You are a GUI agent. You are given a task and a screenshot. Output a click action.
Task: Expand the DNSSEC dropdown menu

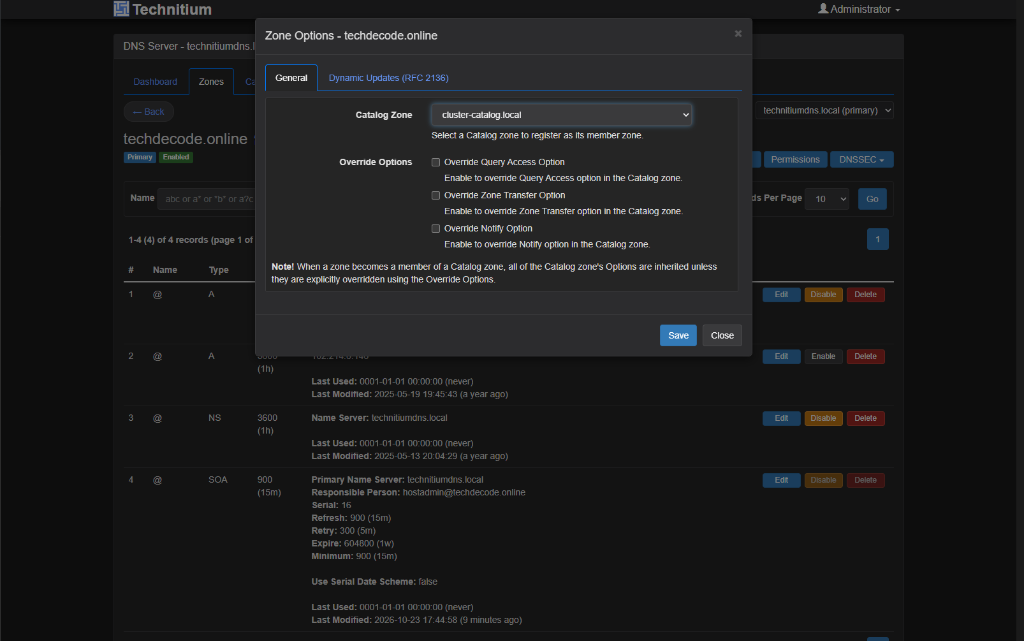(861, 159)
